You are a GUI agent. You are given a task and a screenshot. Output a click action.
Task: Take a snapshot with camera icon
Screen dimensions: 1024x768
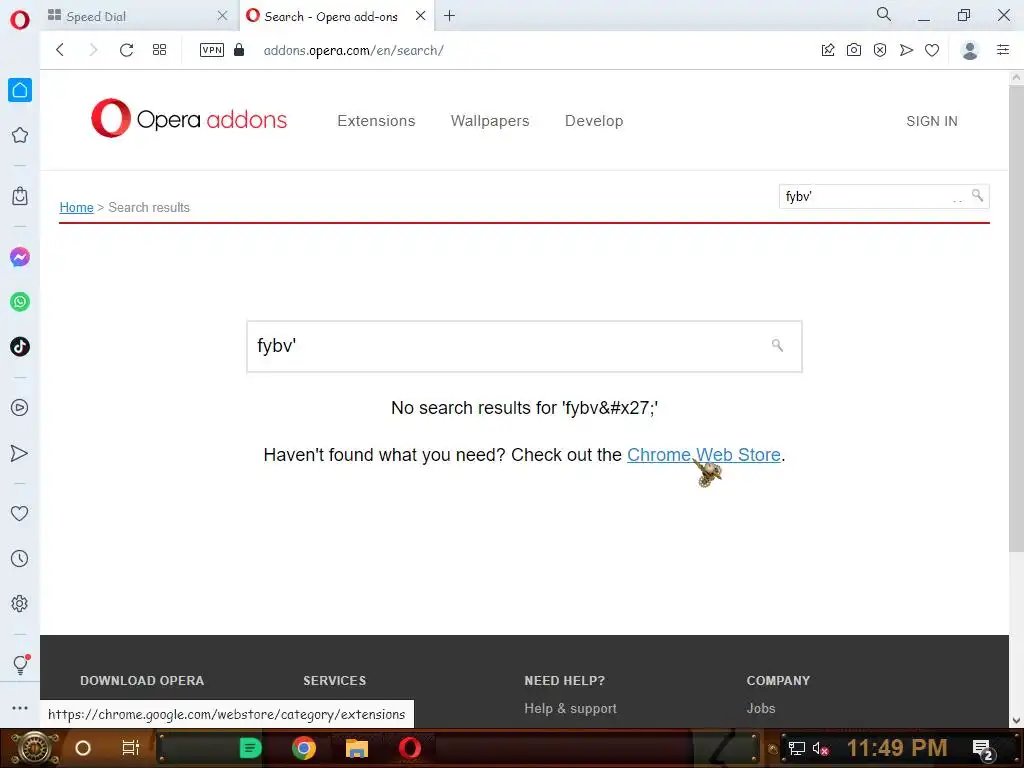point(854,50)
